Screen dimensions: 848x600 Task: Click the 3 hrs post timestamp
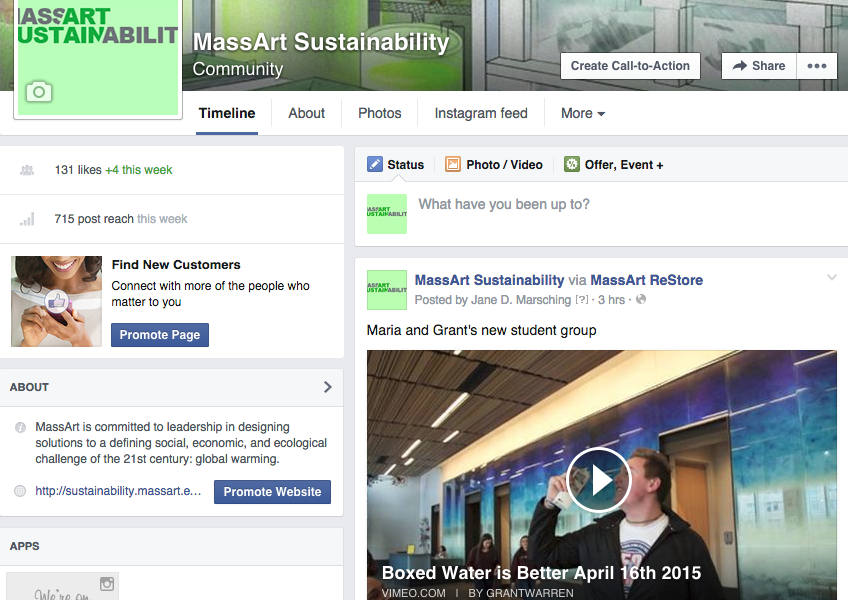click(611, 300)
